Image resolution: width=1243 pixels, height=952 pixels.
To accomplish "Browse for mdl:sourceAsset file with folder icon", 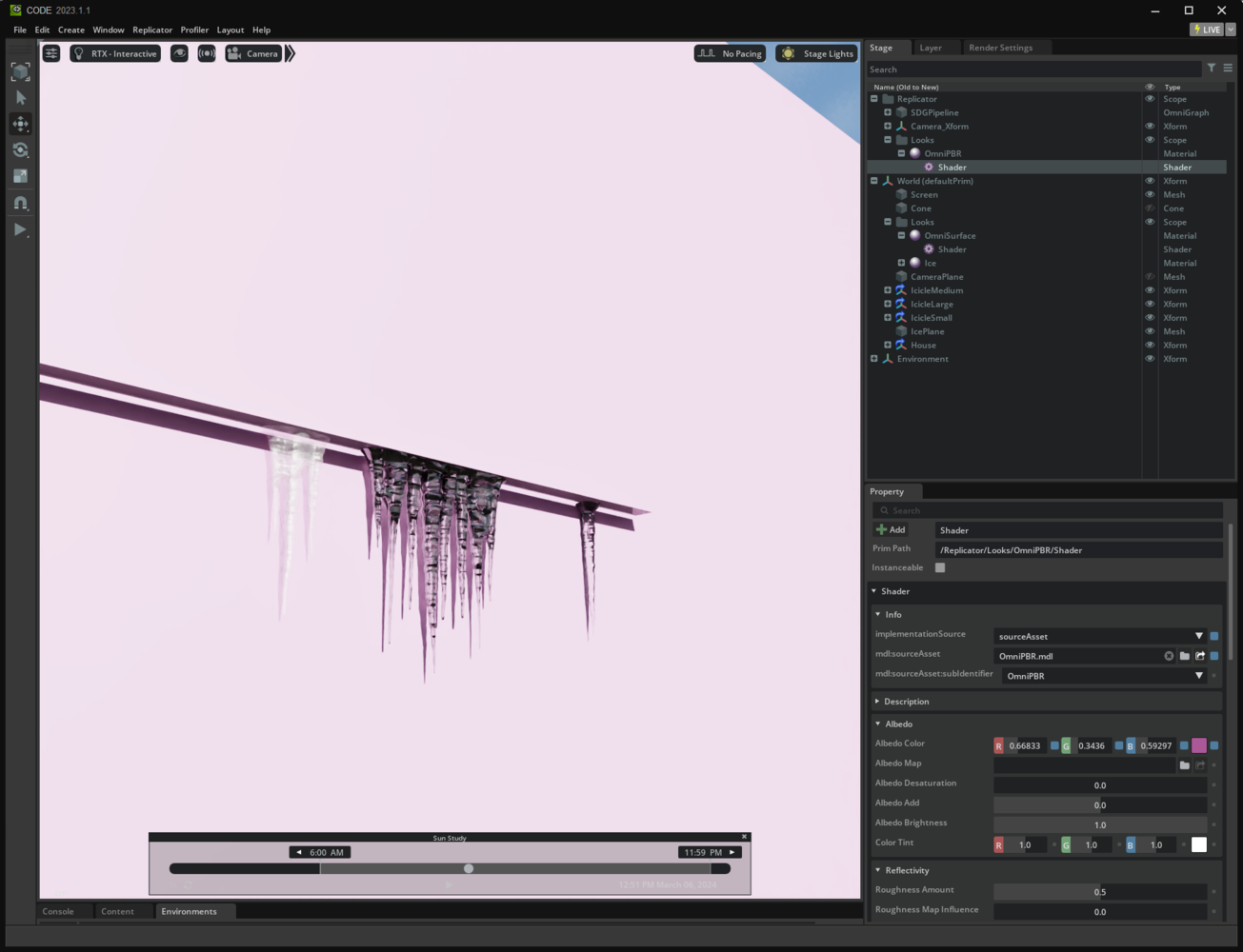I will [1184, 656].
